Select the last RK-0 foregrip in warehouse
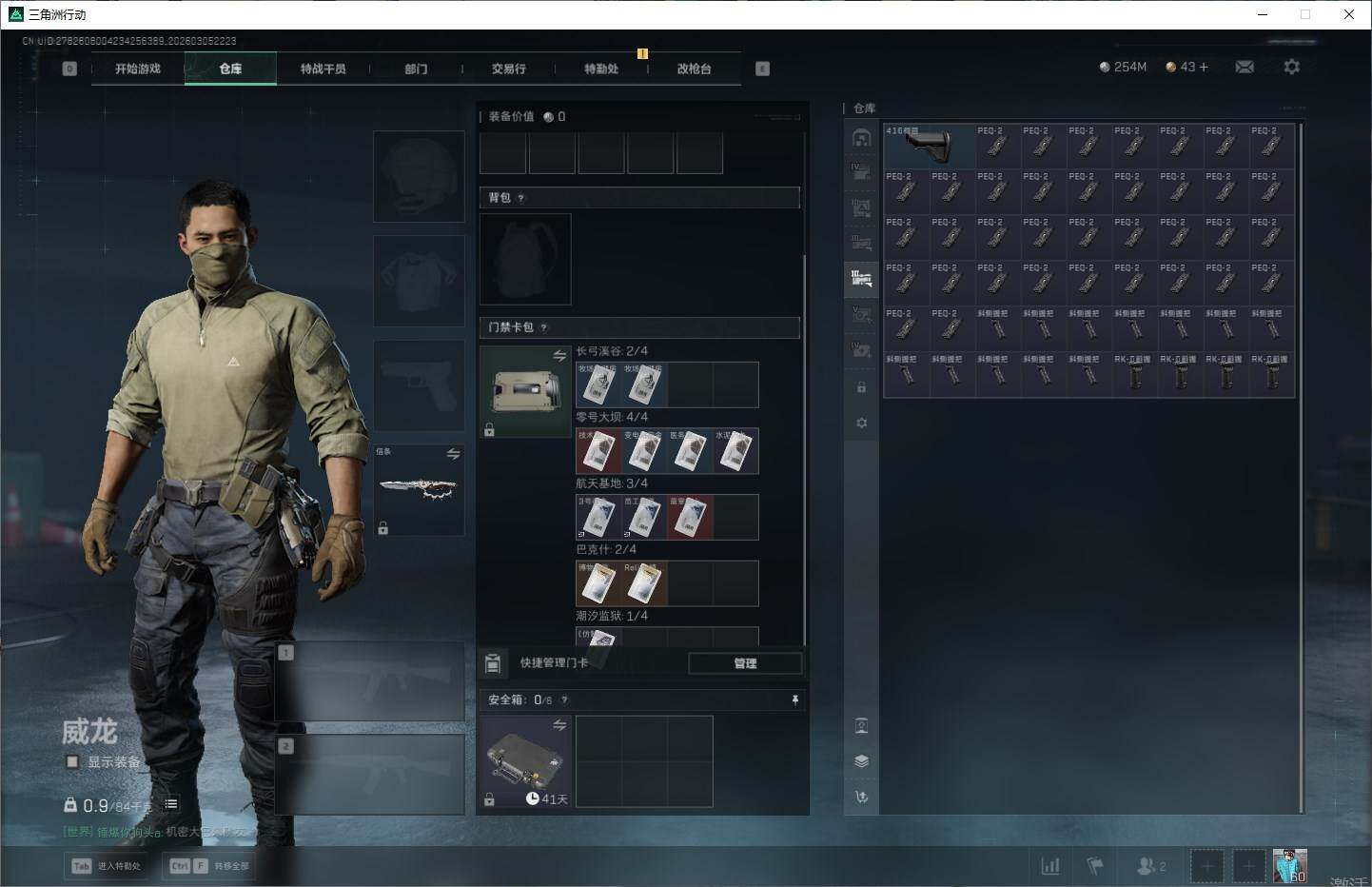1372x887 pixels. point(1272,375)
